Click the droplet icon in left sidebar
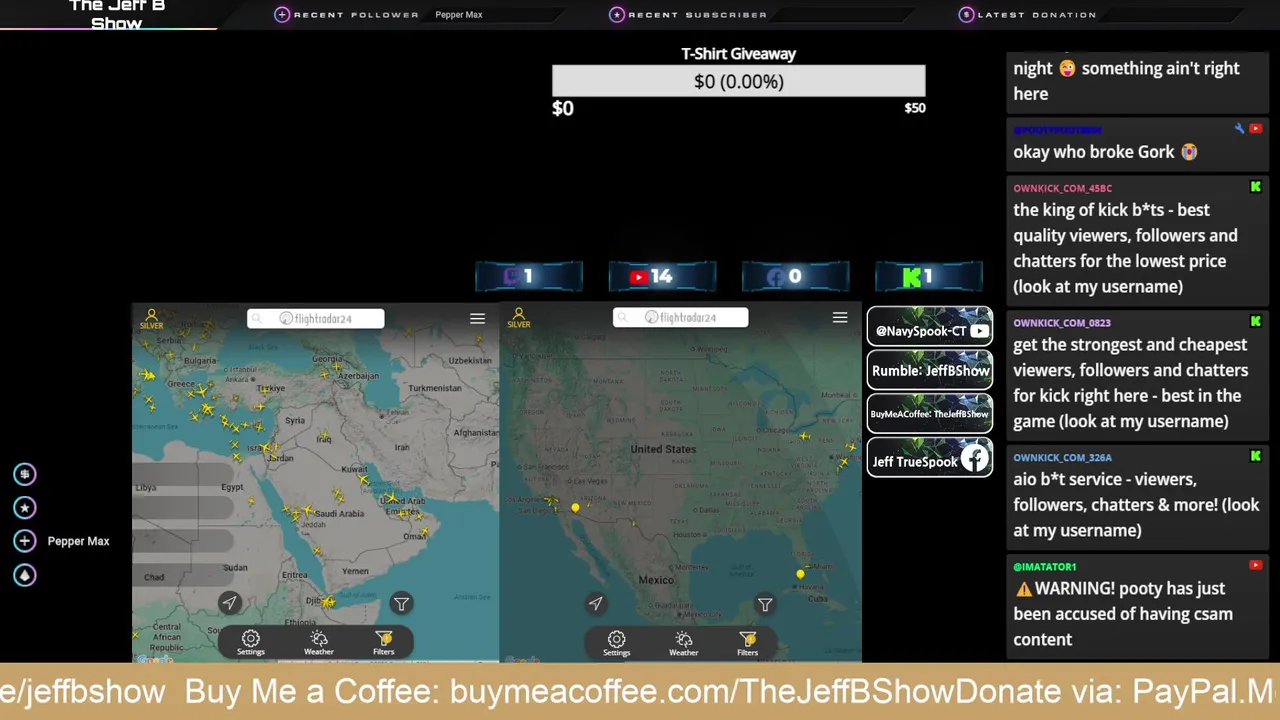The image size is (1280, 720). [25, 575]
